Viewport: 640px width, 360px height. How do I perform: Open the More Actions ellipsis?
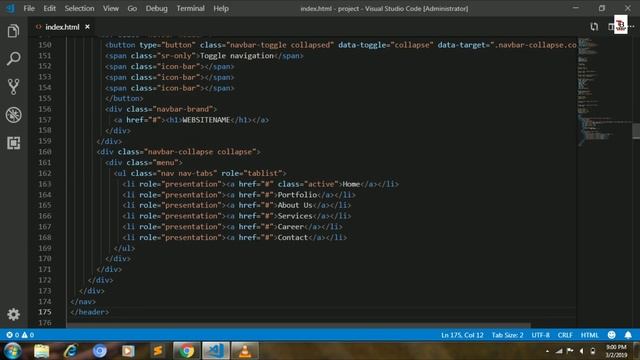tap(631, 27)
